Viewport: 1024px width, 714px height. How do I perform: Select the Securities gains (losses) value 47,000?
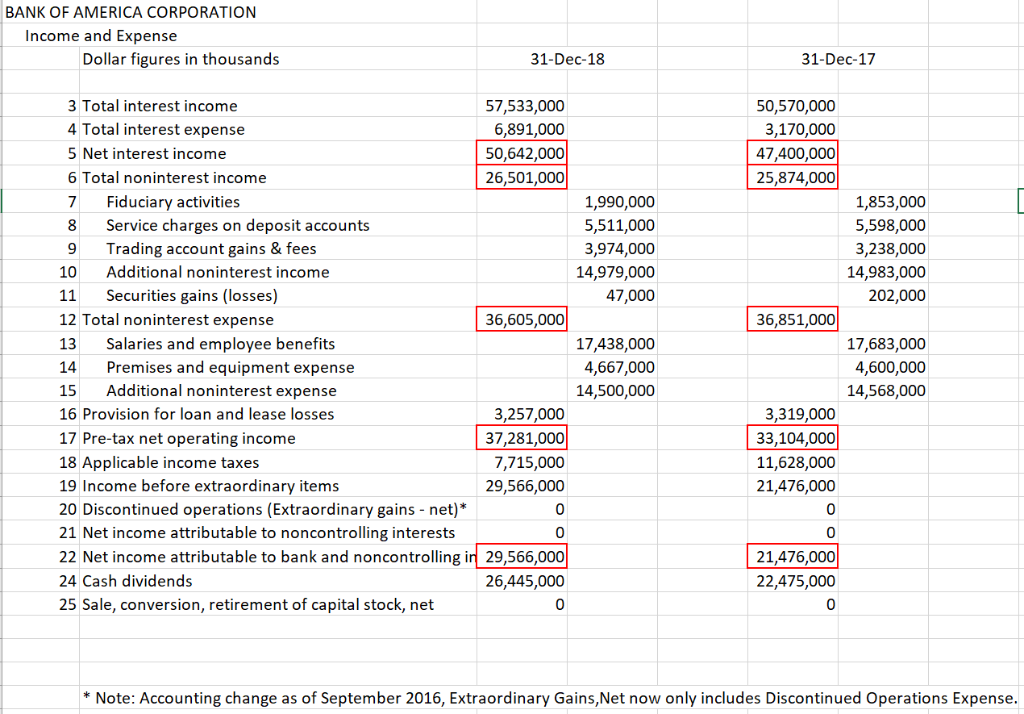631,295
